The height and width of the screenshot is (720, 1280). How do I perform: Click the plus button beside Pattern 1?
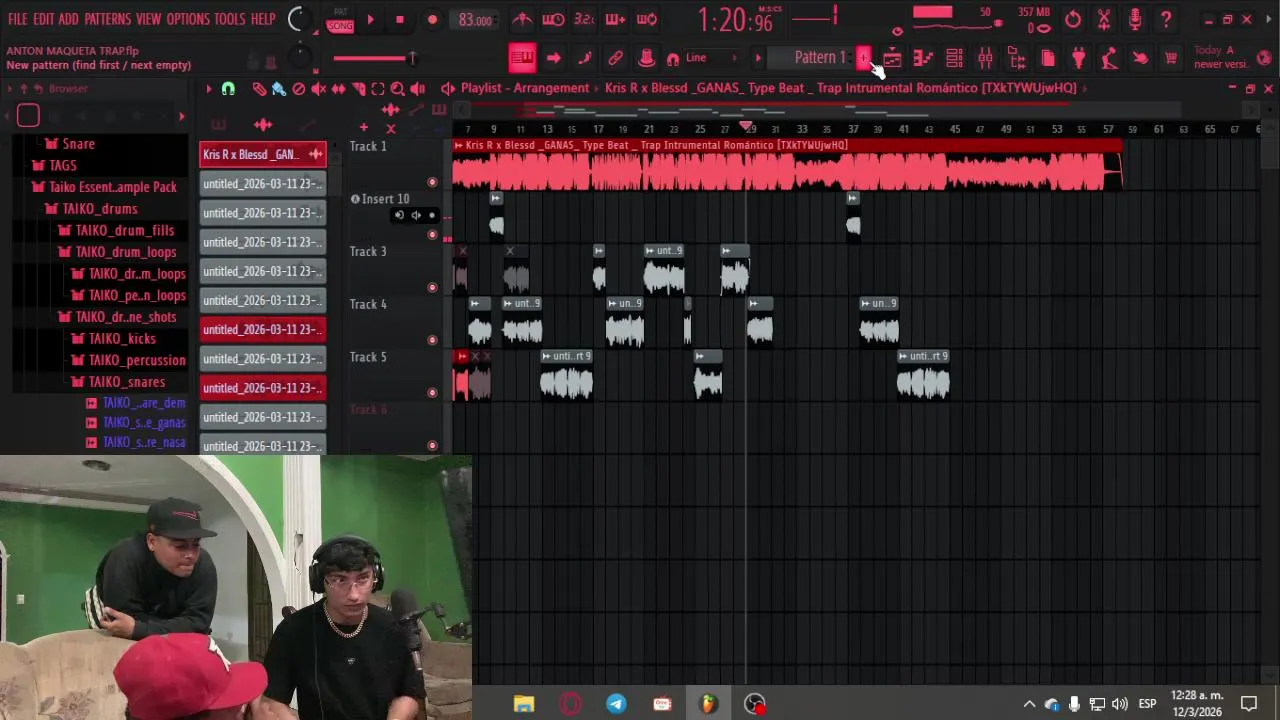pos(863,58)
